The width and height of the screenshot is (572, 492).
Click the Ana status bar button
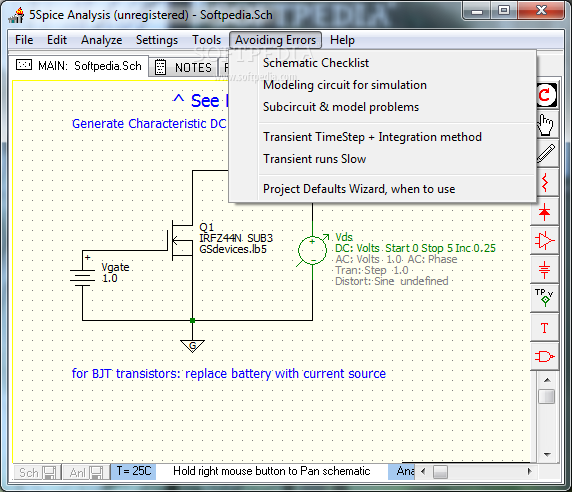click(402, 471)
